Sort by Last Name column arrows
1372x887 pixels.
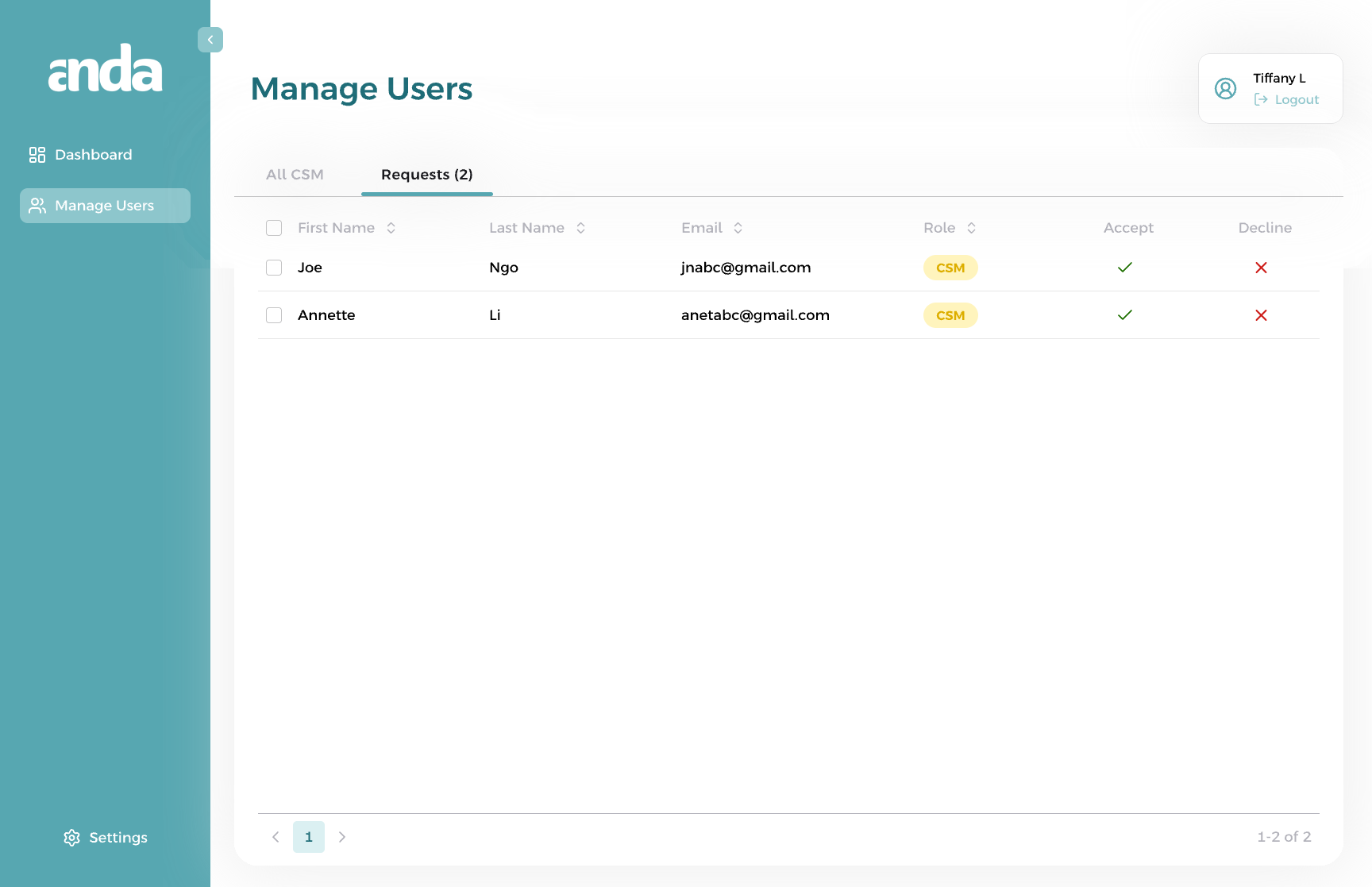click(581, 228)
